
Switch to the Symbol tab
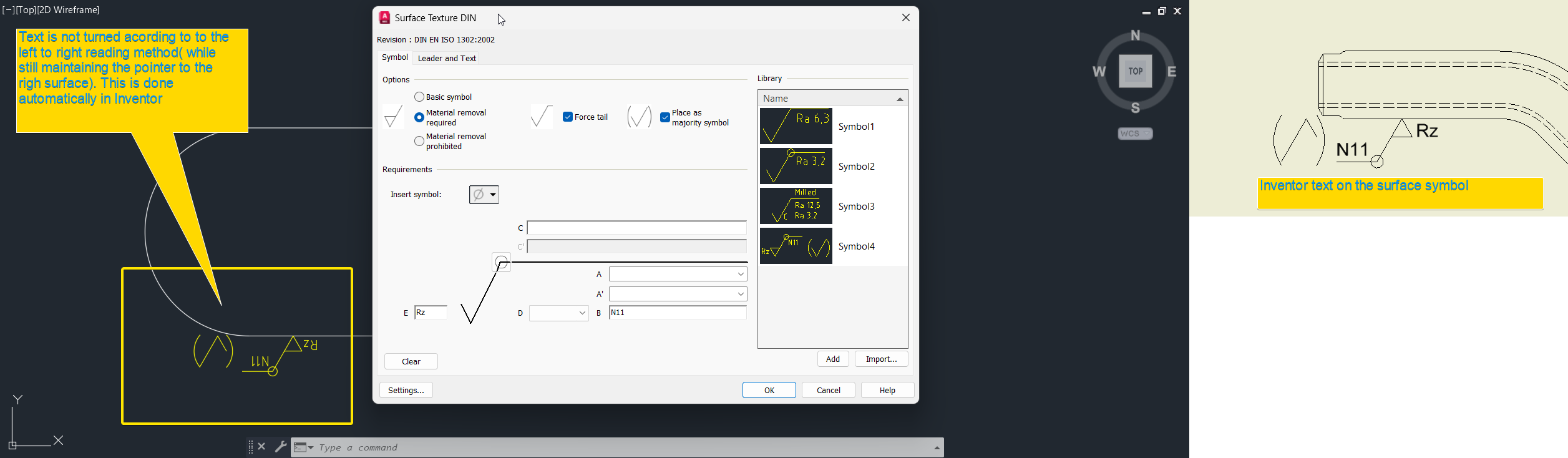[395, 57]
